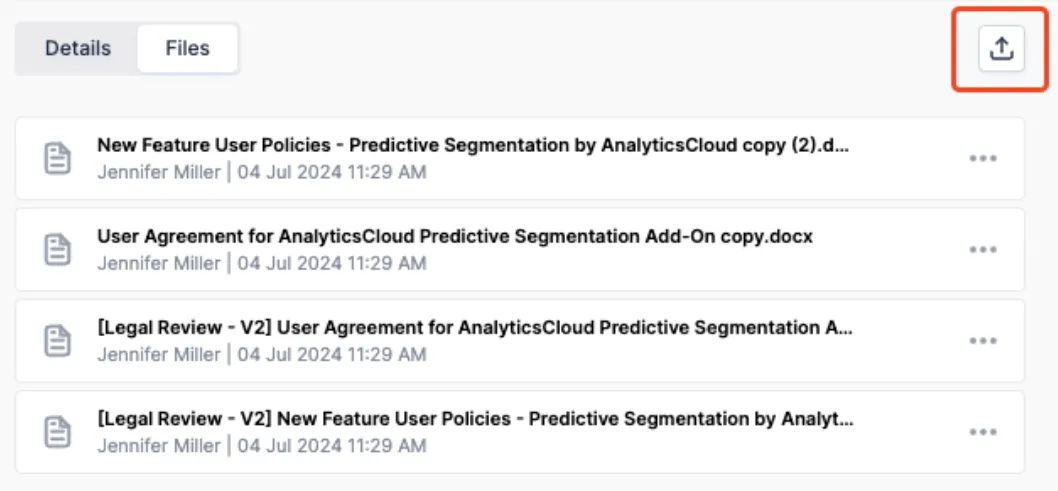
Task: Open more options for Legal Review V2 User Agreement
Action: 983,341
